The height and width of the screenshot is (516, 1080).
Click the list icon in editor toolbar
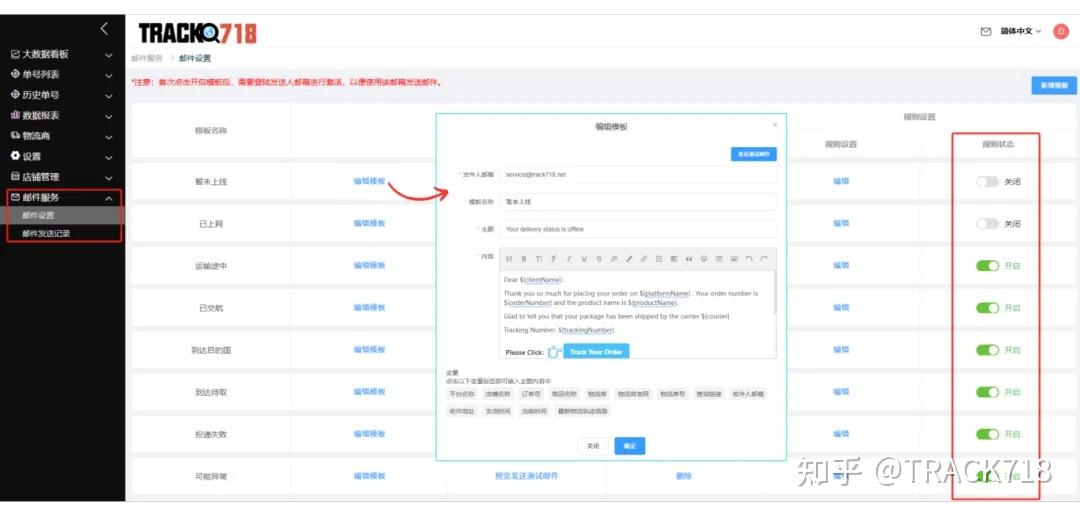[659, 259]
